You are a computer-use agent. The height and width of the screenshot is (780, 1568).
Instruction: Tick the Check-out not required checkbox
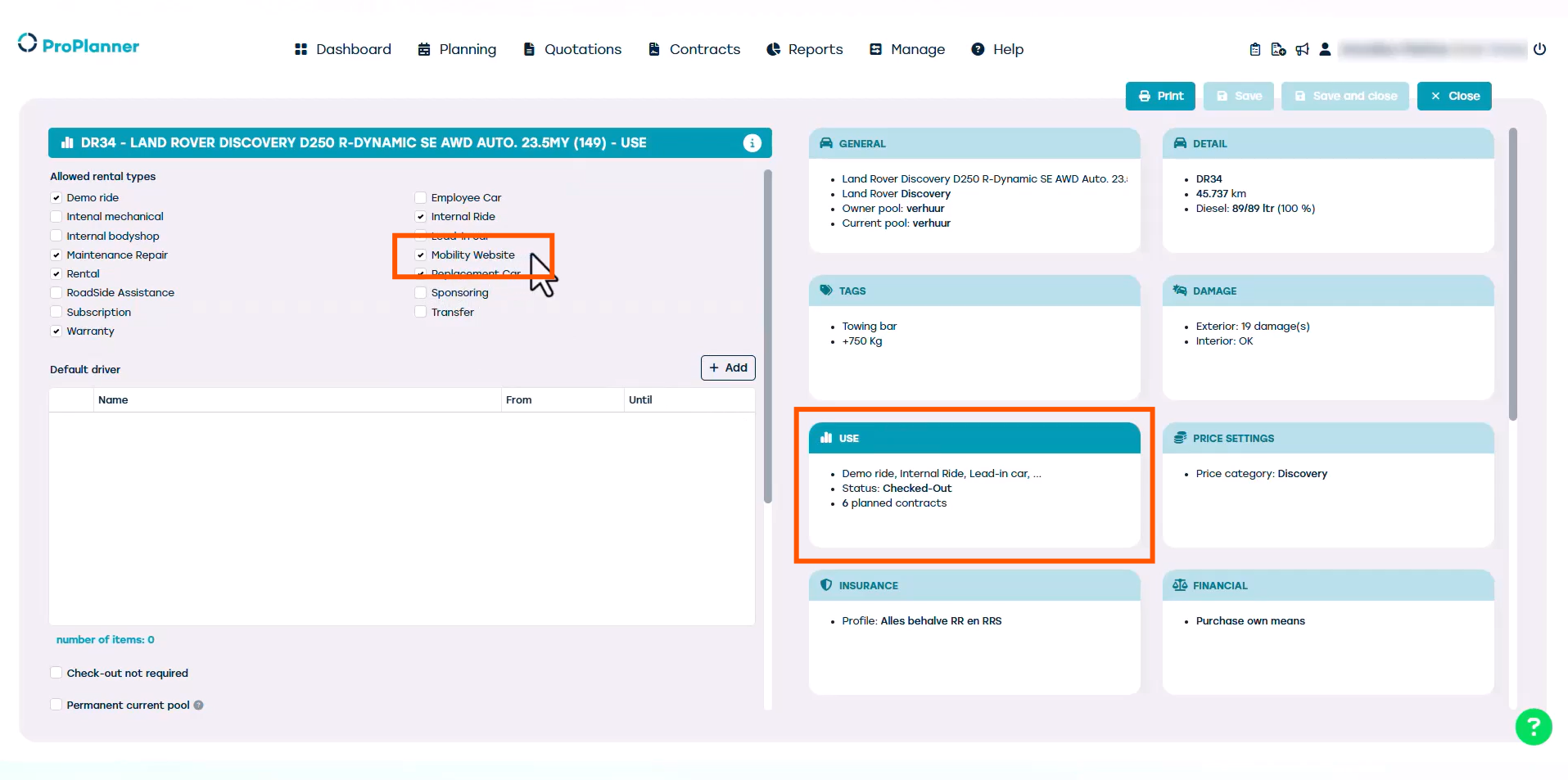56,673
